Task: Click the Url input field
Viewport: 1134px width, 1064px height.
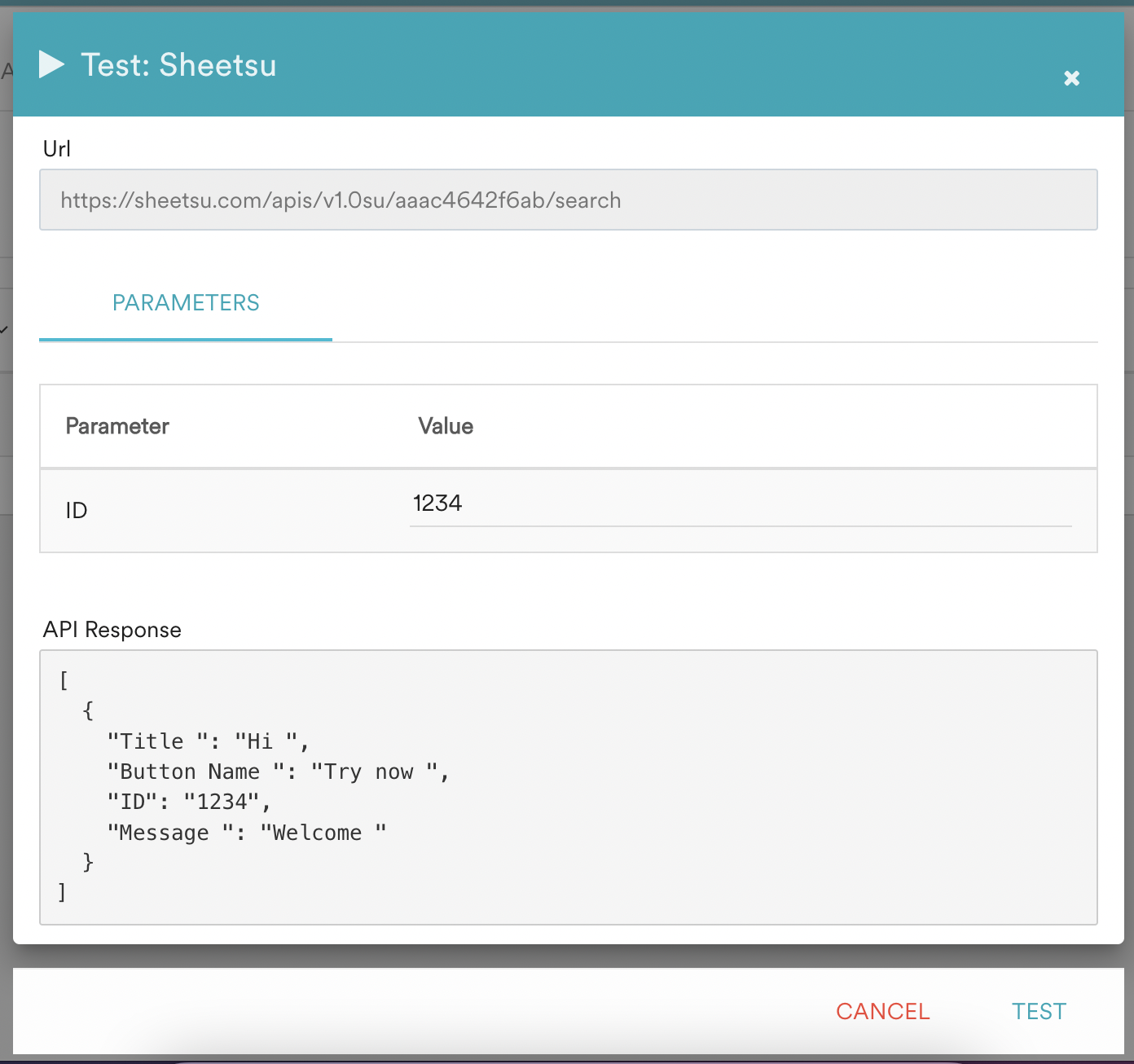Action: pos(569,200)
